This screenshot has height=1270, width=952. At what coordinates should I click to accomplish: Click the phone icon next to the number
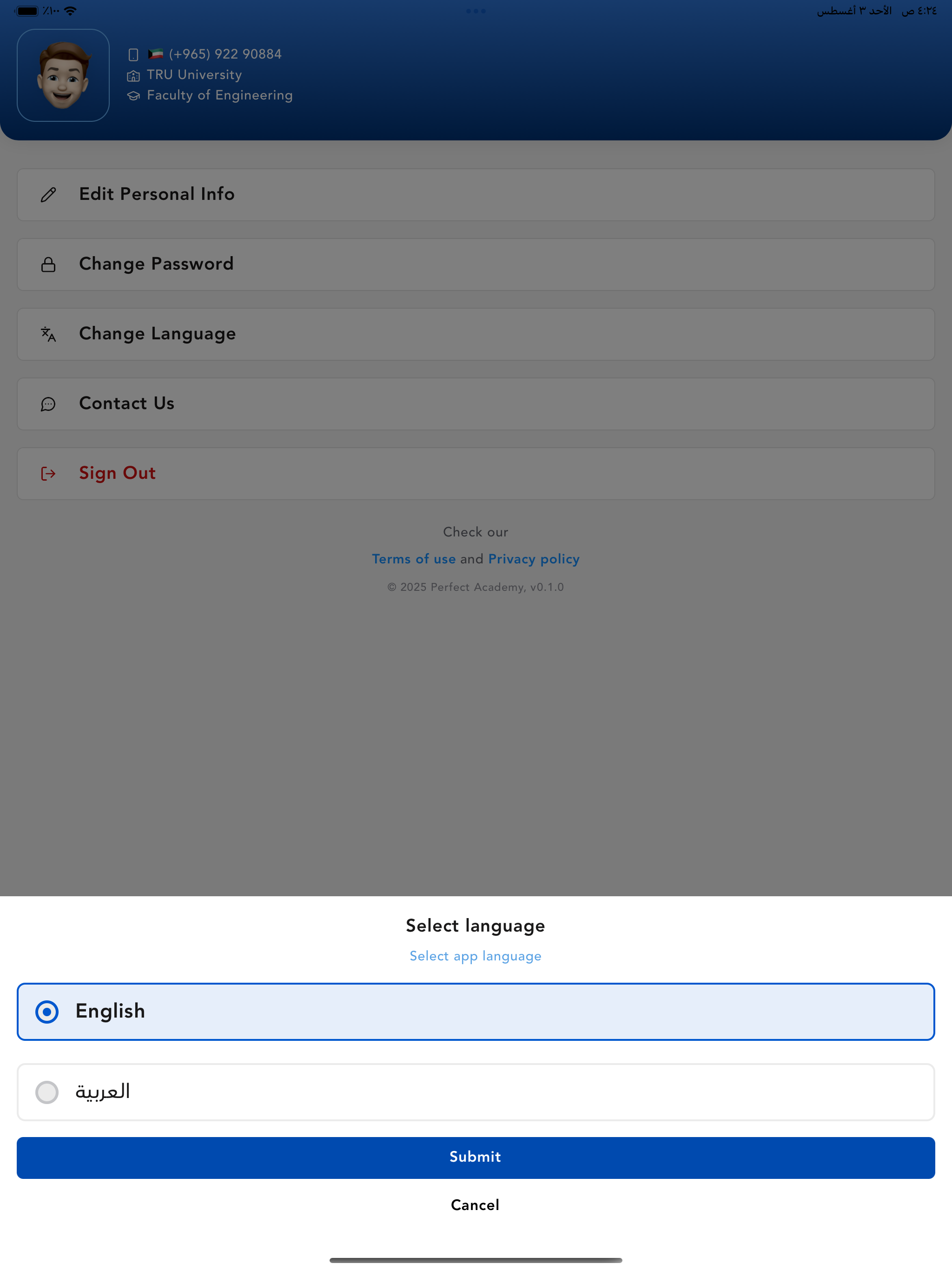[133, 54]
